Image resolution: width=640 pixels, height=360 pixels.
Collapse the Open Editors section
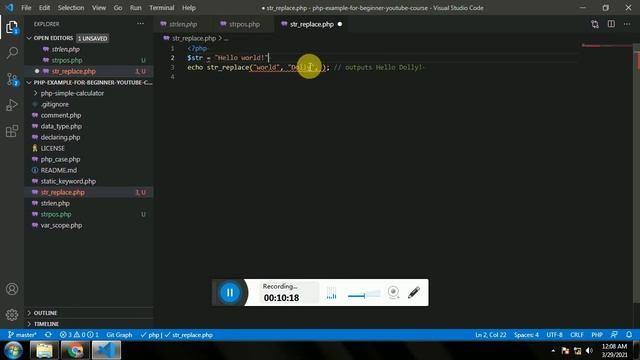click(x=29, y=38)
